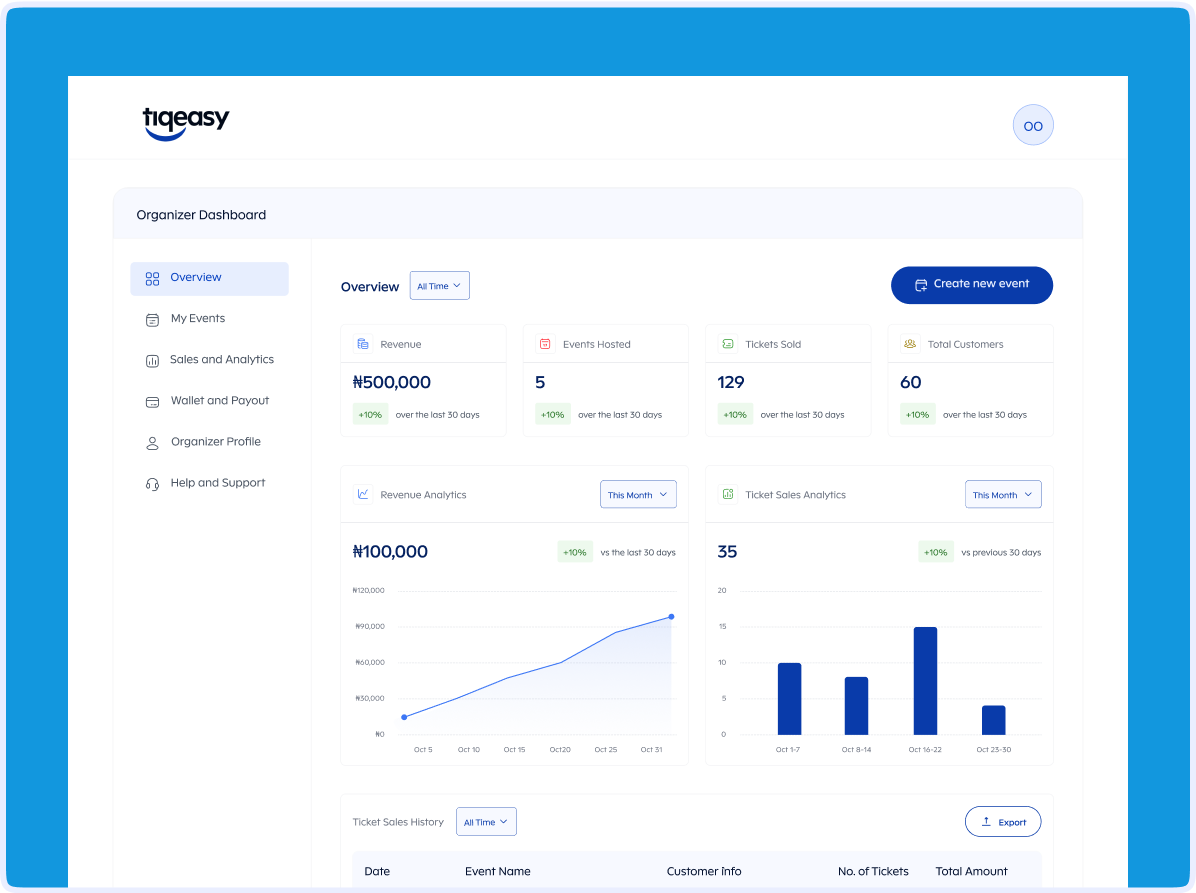Open the OO profile avatar
Viewport: 1196px width, 893px height.
1033,125
